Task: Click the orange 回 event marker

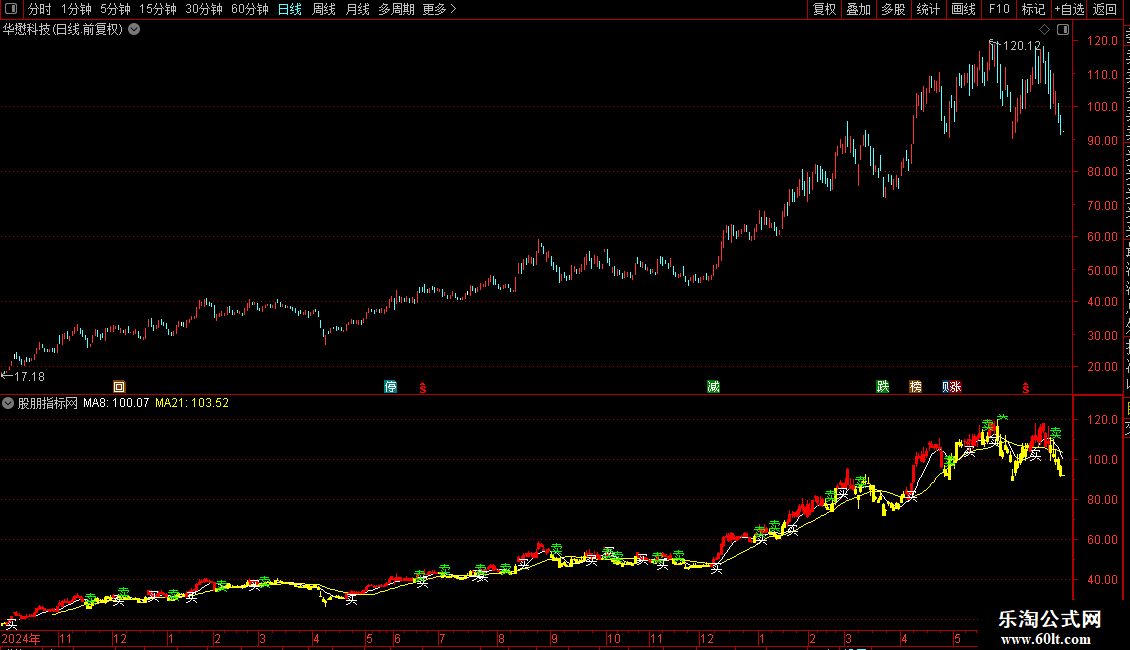Action: coord(119,387)
